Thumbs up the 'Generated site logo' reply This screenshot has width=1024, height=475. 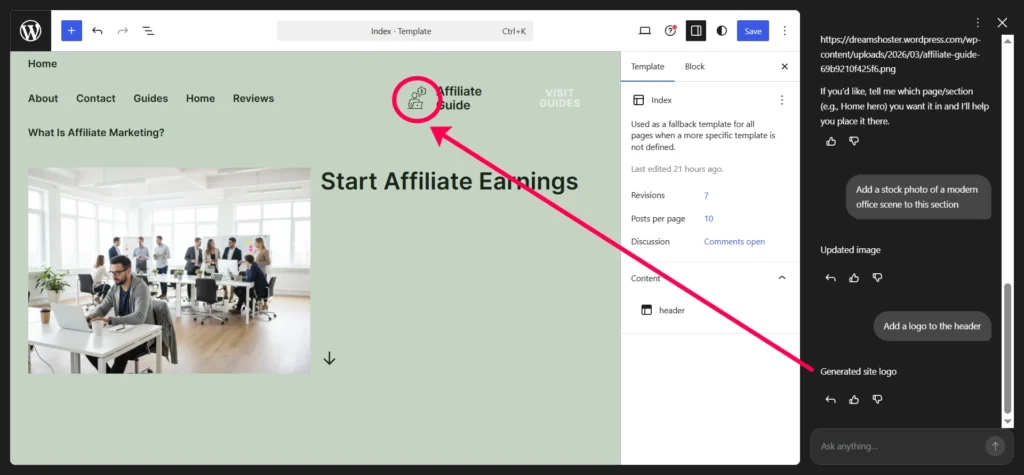853,400
